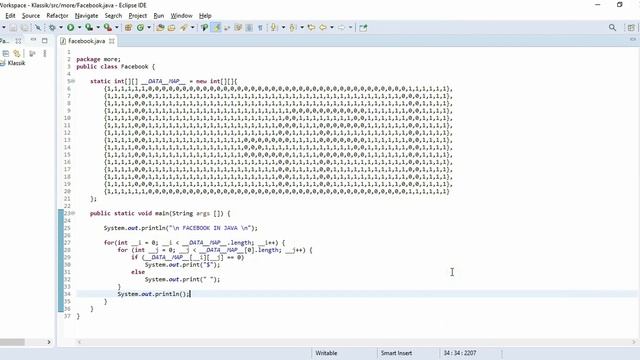Open Package Explorer view menu dots

pyautogui.click(x=44, y=53)
